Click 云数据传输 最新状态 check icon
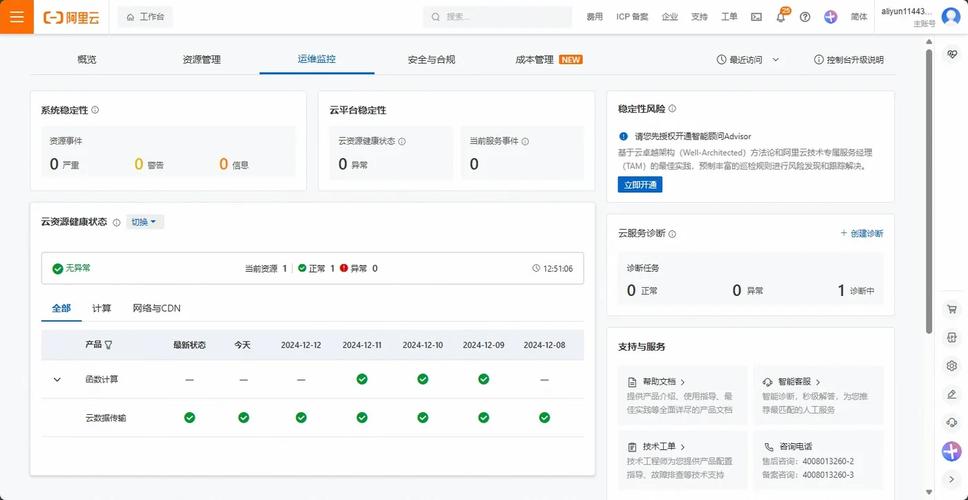 190,418
